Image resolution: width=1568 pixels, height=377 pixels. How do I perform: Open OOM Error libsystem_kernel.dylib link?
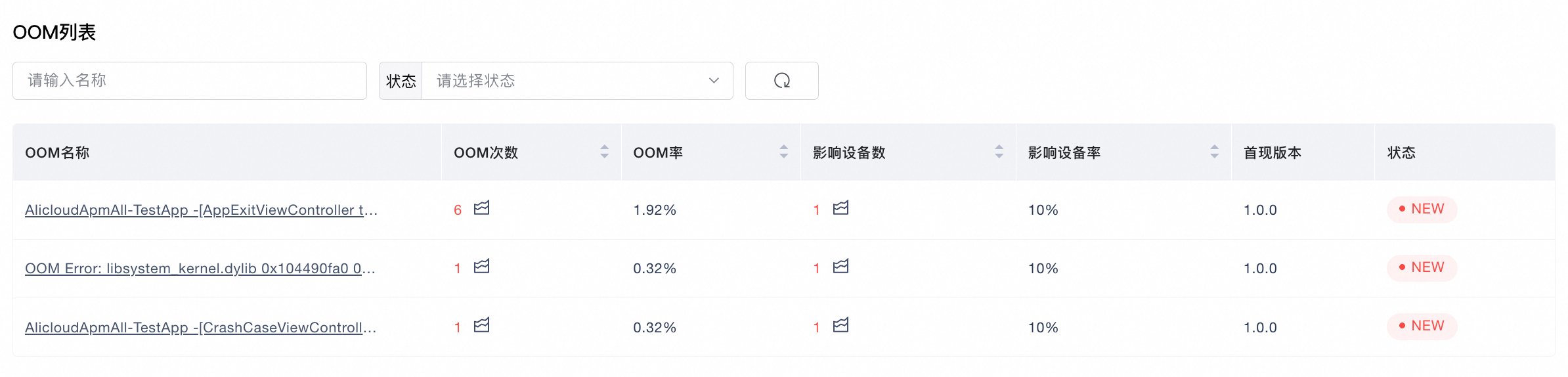coord(200,269)
